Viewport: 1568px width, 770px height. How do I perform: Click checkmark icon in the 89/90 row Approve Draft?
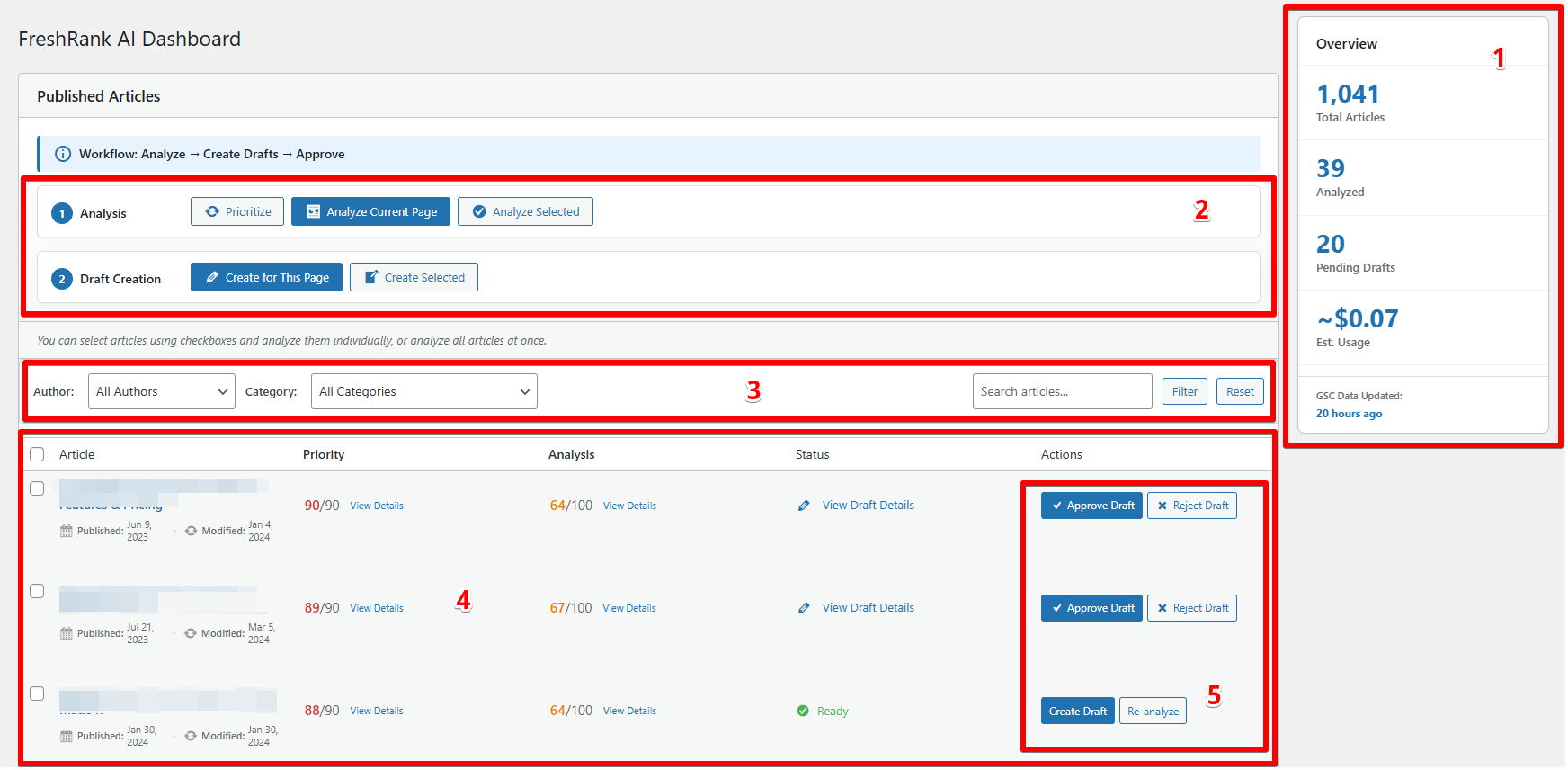[x=1057, y=608]
